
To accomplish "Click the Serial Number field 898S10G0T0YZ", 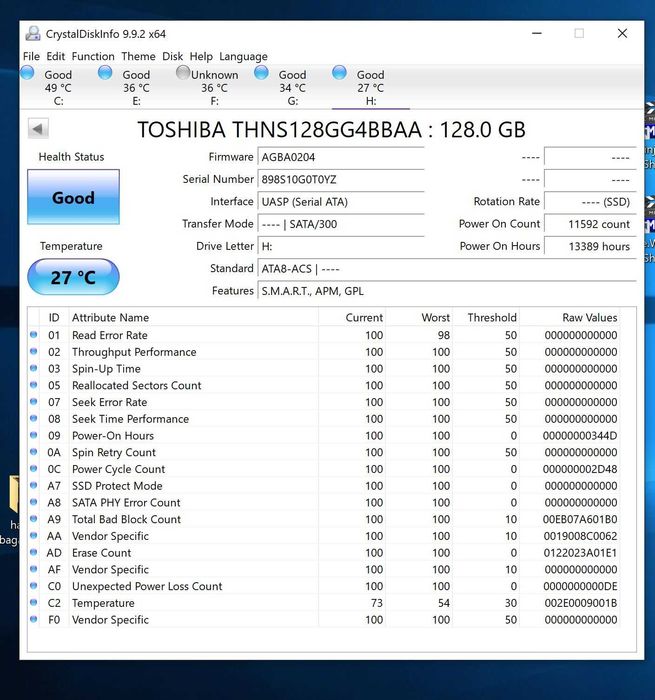I will [341, 179].
